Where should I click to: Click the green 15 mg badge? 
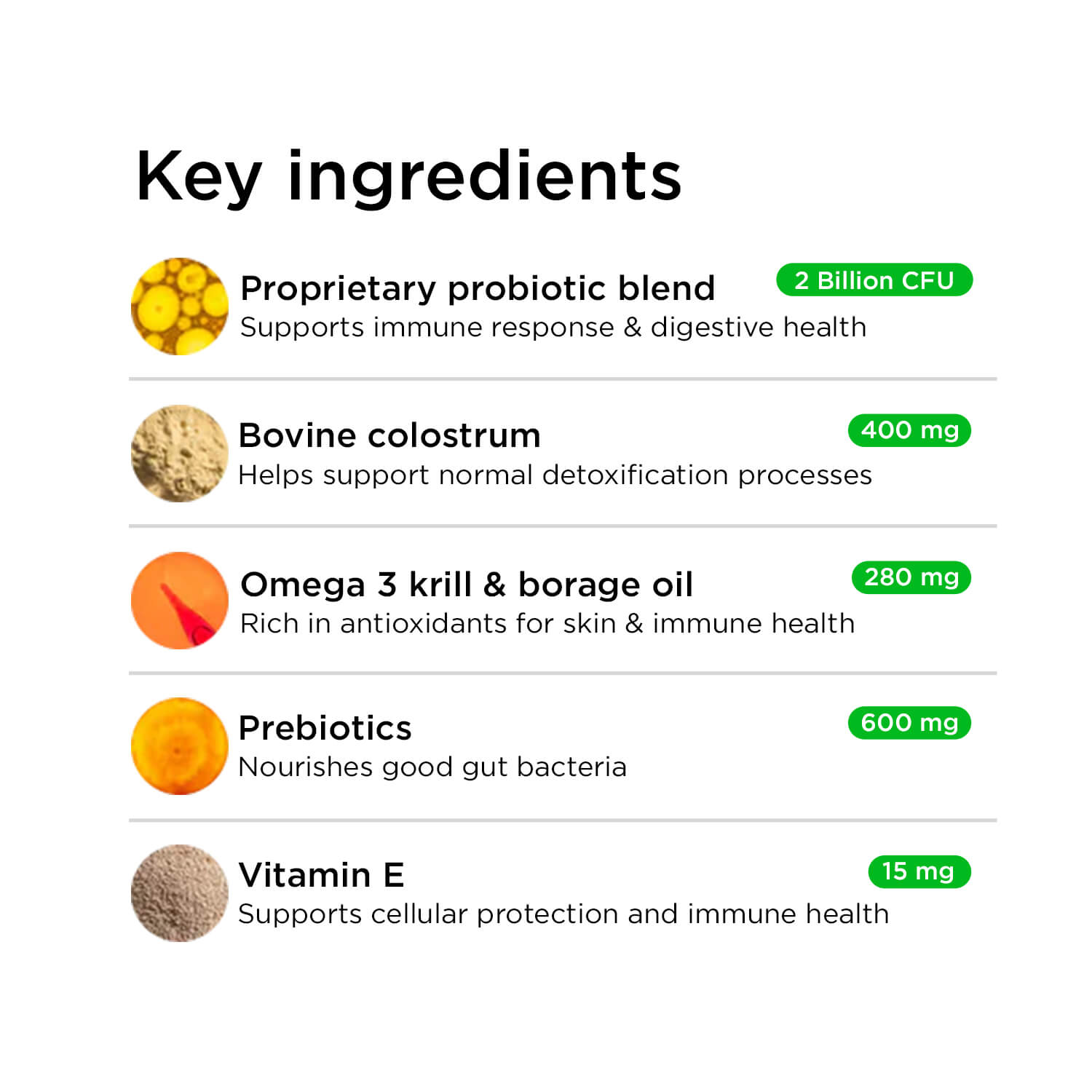[x=919, y=871]
